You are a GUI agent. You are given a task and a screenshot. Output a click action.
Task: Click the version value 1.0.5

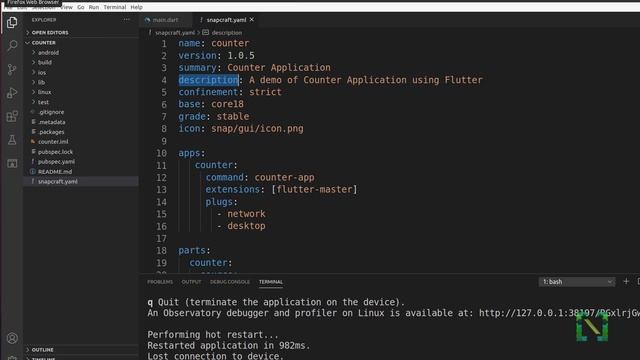pos(241,56)
